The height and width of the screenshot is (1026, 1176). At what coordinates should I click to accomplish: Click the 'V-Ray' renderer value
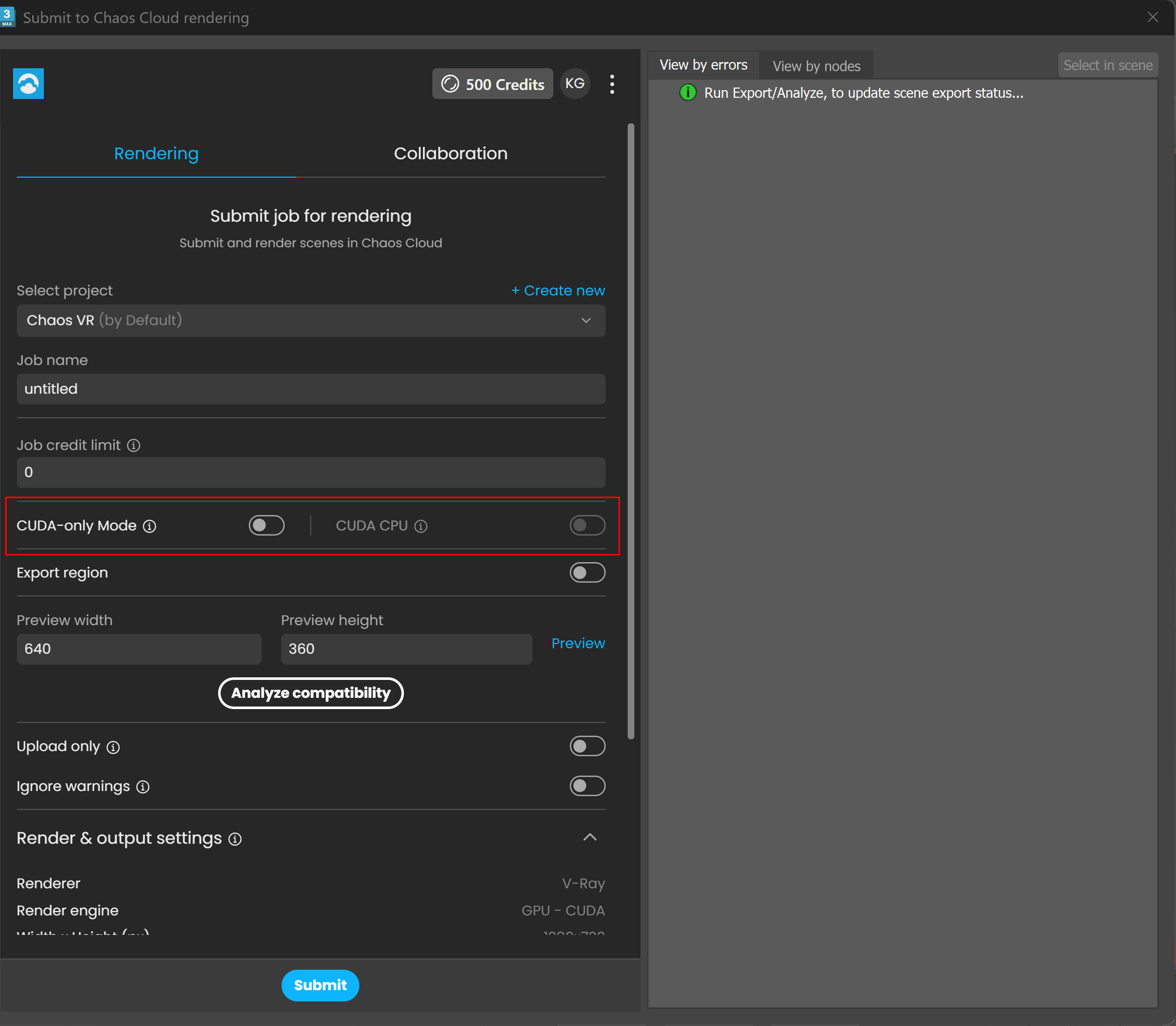click(584, 884)
